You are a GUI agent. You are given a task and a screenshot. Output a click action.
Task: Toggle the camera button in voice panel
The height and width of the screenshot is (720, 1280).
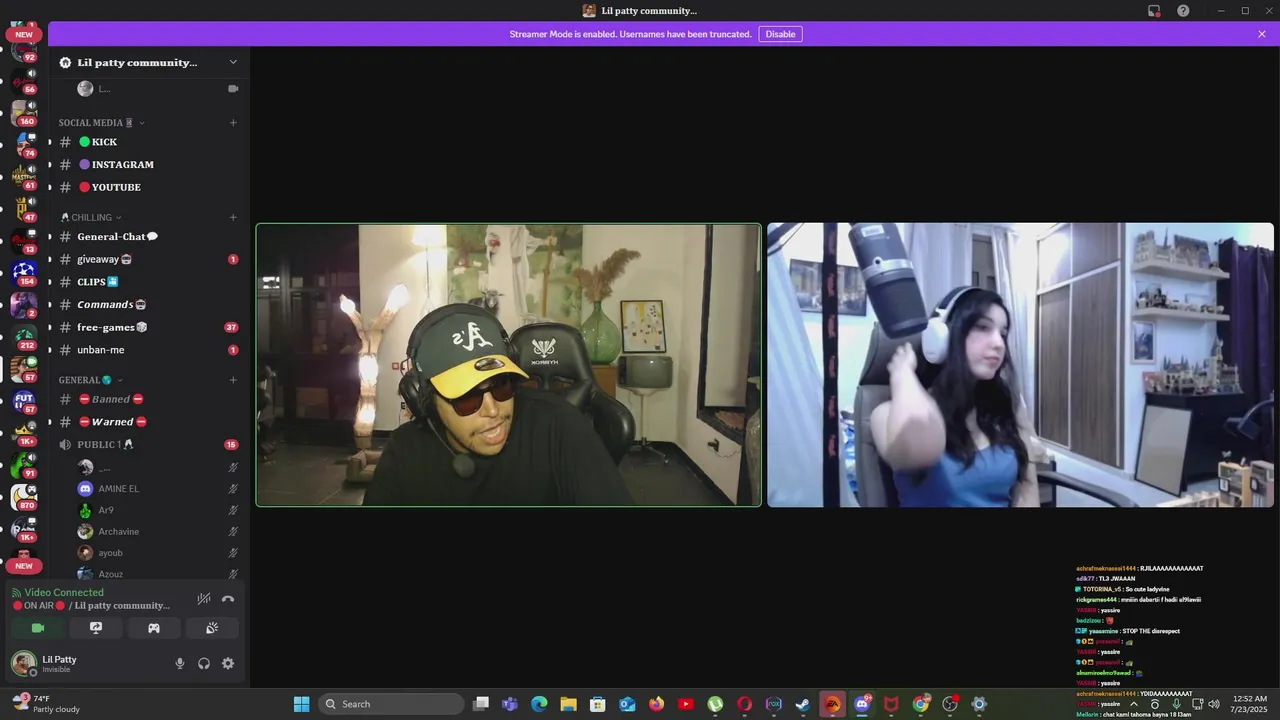coord(38,628)
